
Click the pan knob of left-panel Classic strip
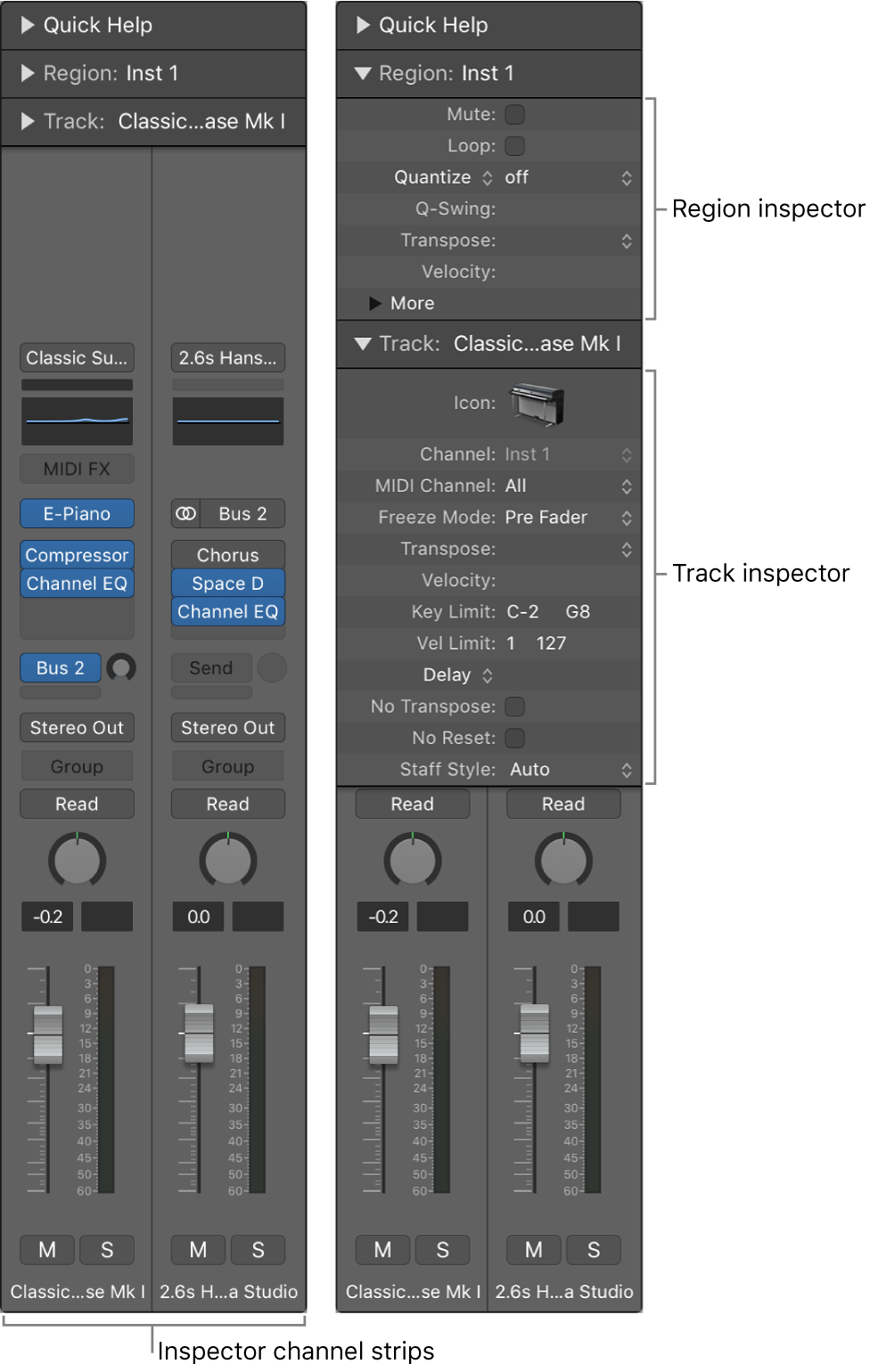[77, 860]
